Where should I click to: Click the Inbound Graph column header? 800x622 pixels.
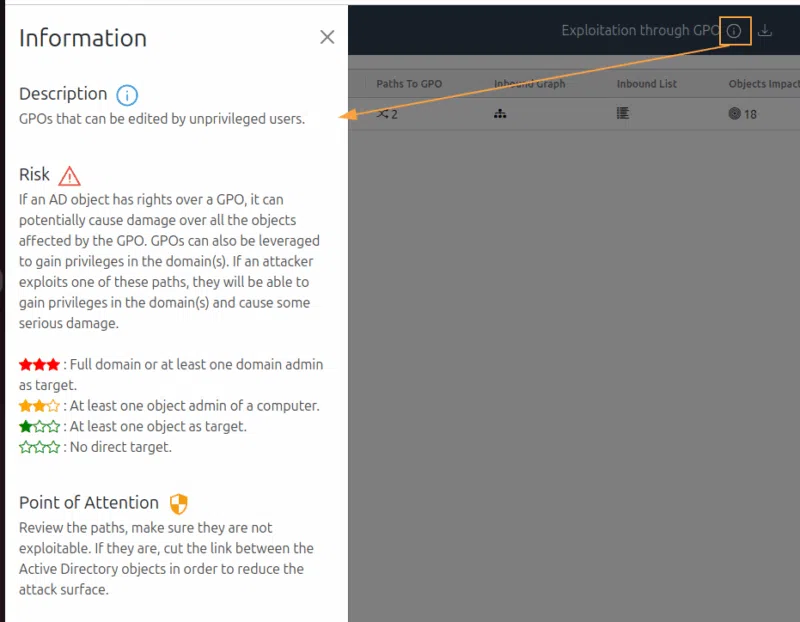pyautogui.click(x=529, y=84)
